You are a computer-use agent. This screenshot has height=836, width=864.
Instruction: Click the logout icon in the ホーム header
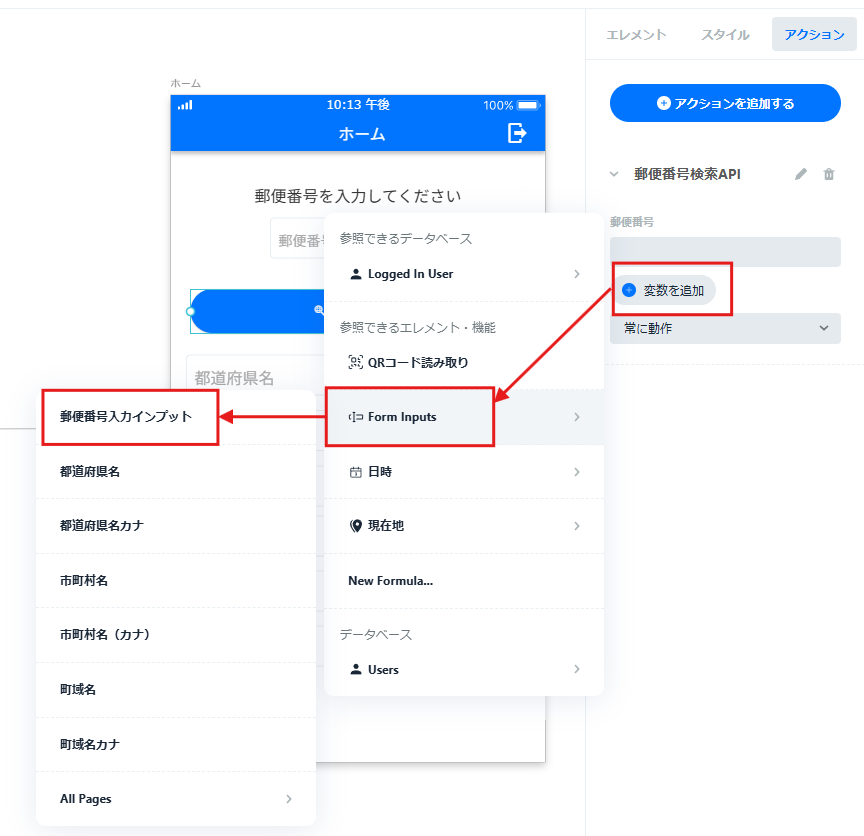[517, 133]
